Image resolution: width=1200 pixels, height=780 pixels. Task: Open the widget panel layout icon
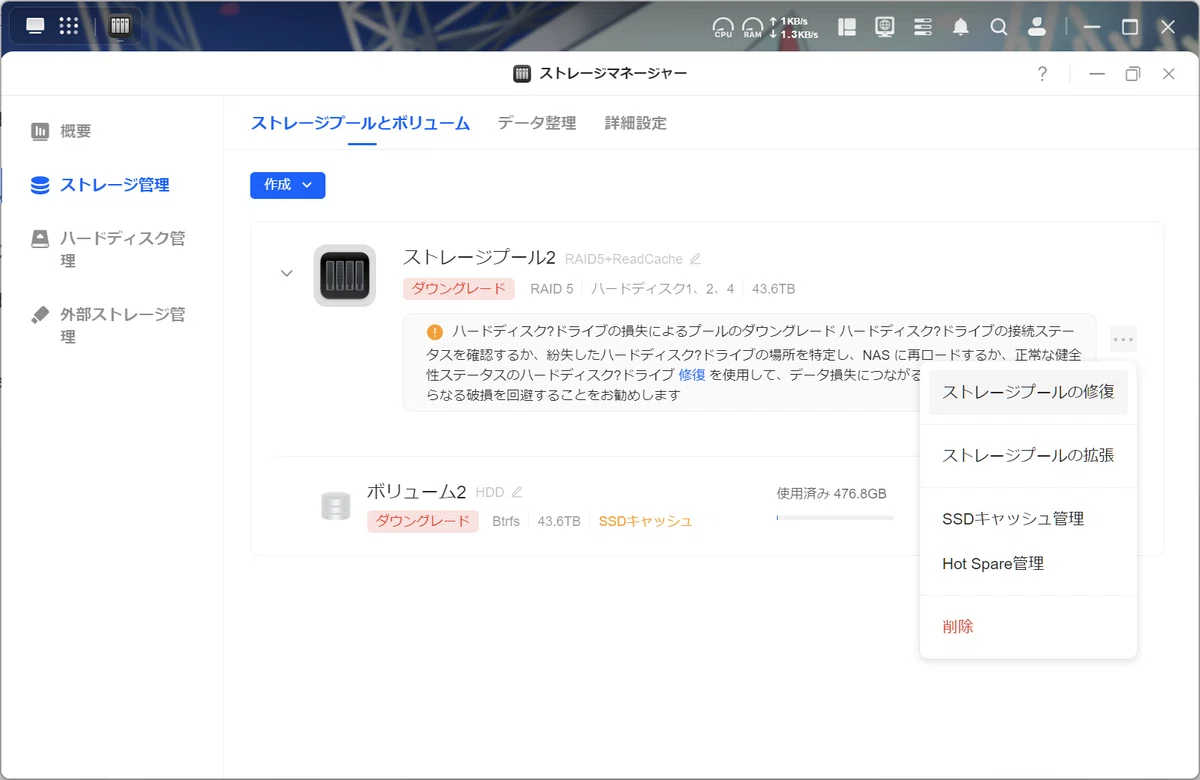coord(848,27)
